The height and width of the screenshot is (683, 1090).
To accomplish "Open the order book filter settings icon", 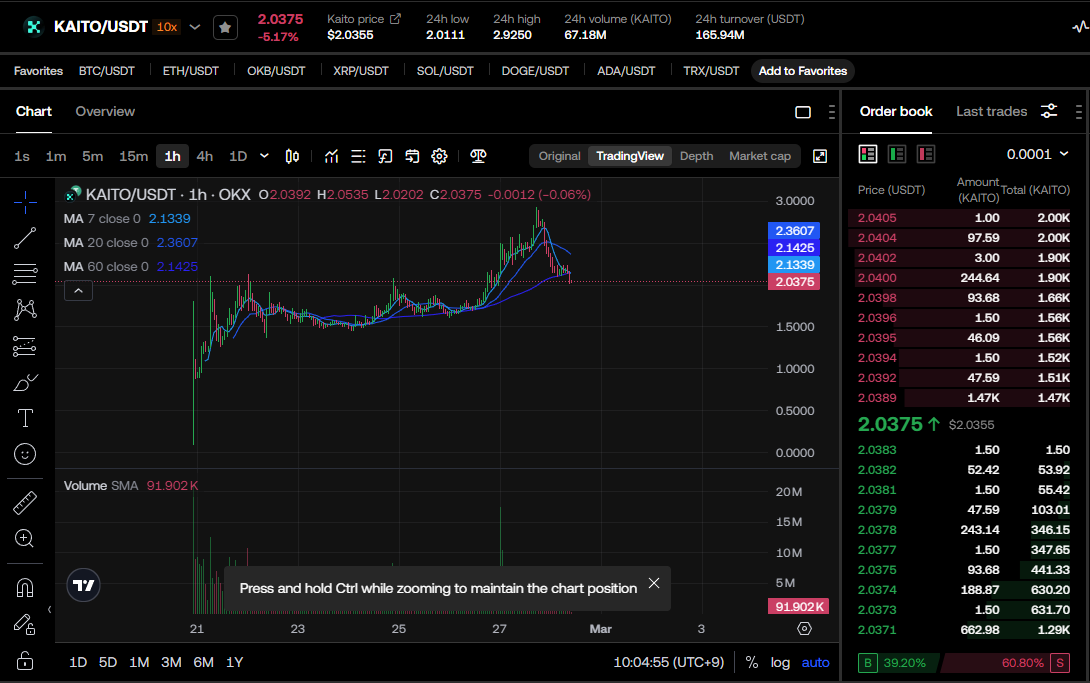I will coord(1049,111).
